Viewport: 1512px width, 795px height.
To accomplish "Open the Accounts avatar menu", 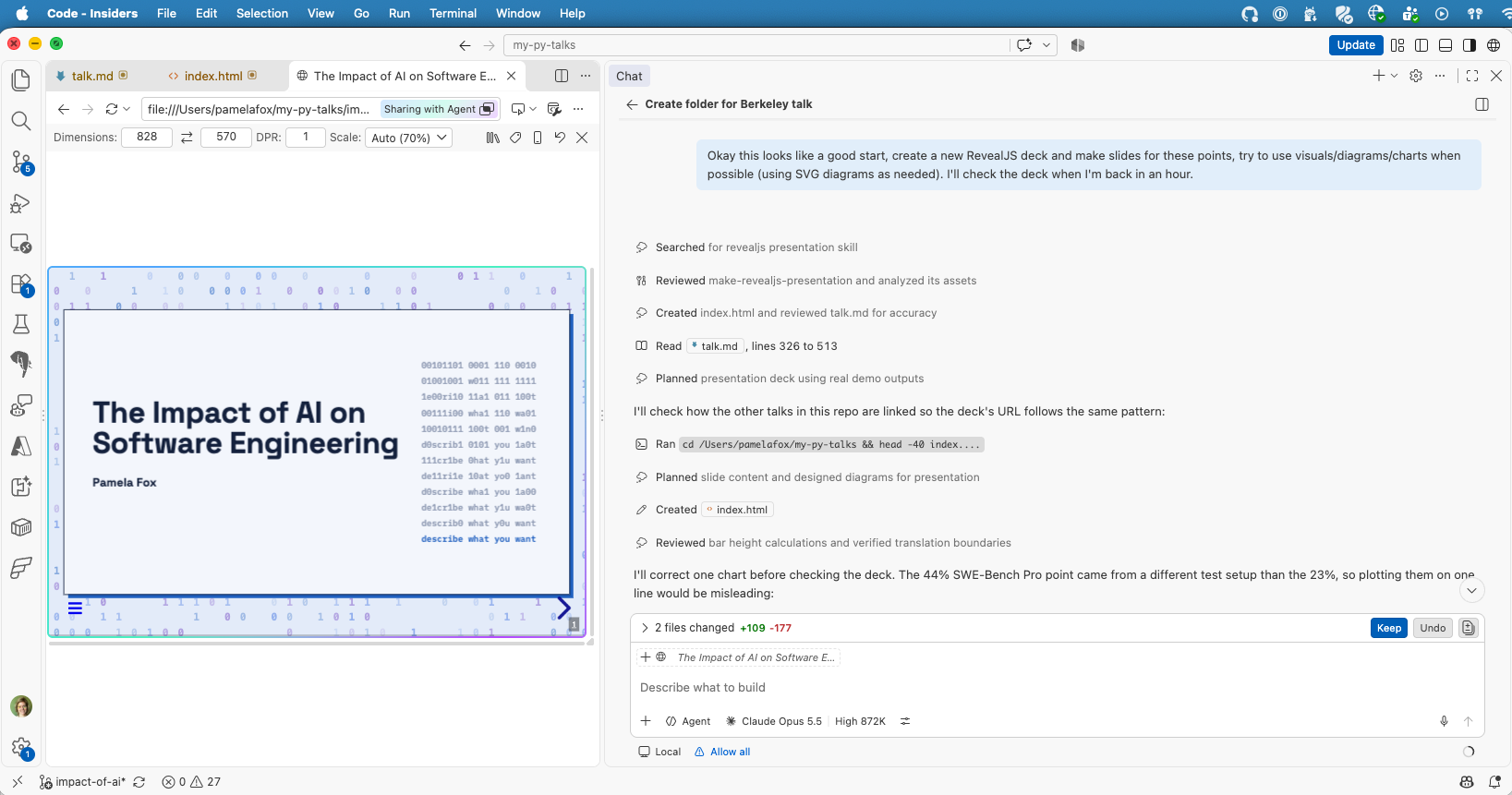I will pos(20,706).
